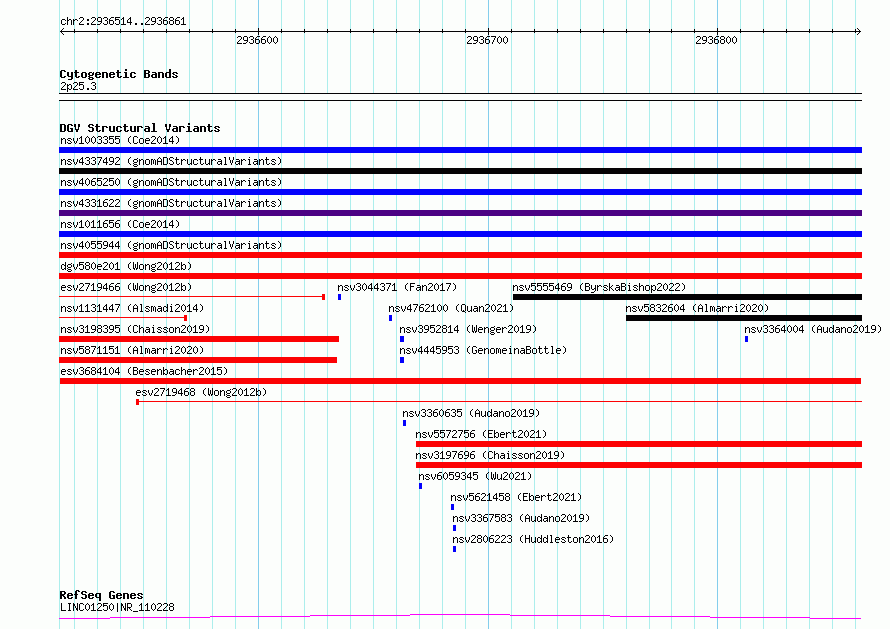Screen dimensions: 890x629
Task: Click ruler position 2936800
Action: pos(716,40)
